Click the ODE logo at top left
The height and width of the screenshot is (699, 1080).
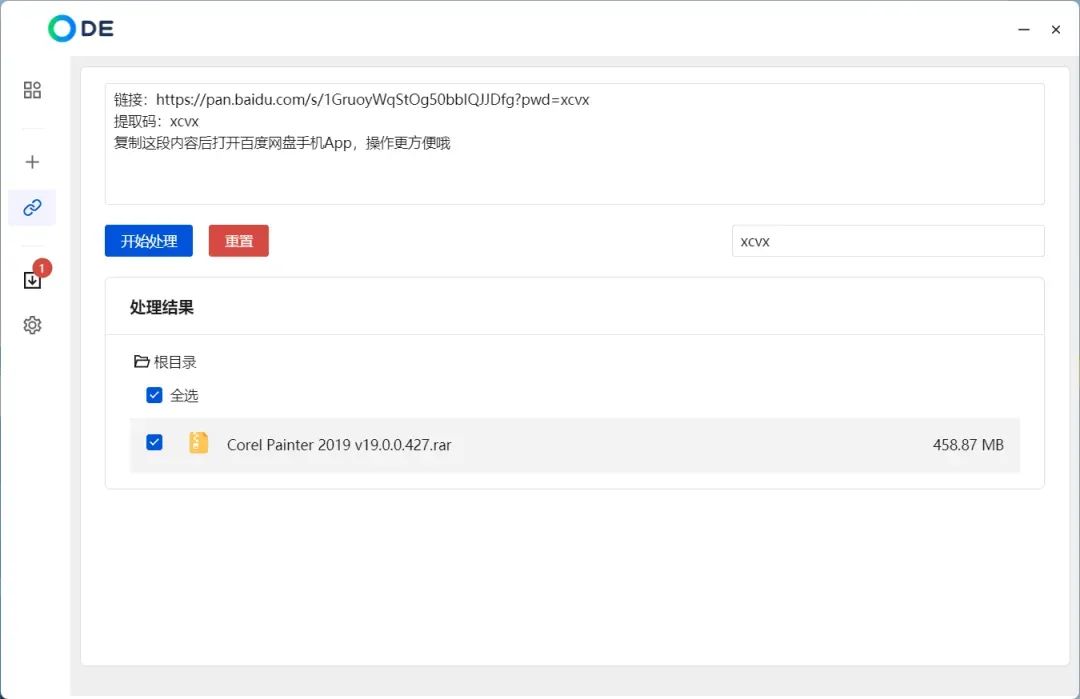pos(81,28)
